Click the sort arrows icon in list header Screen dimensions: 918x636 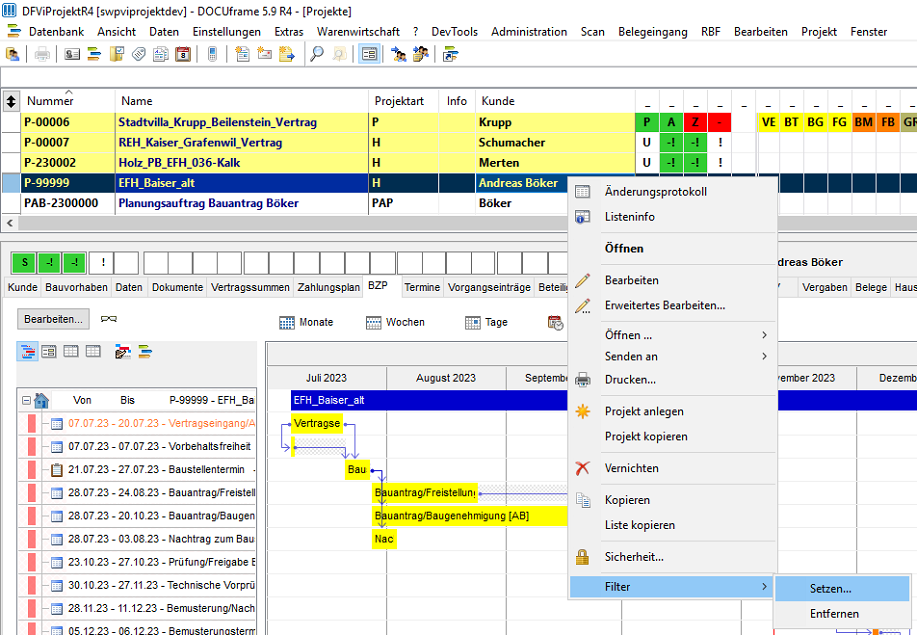point(11,101)
